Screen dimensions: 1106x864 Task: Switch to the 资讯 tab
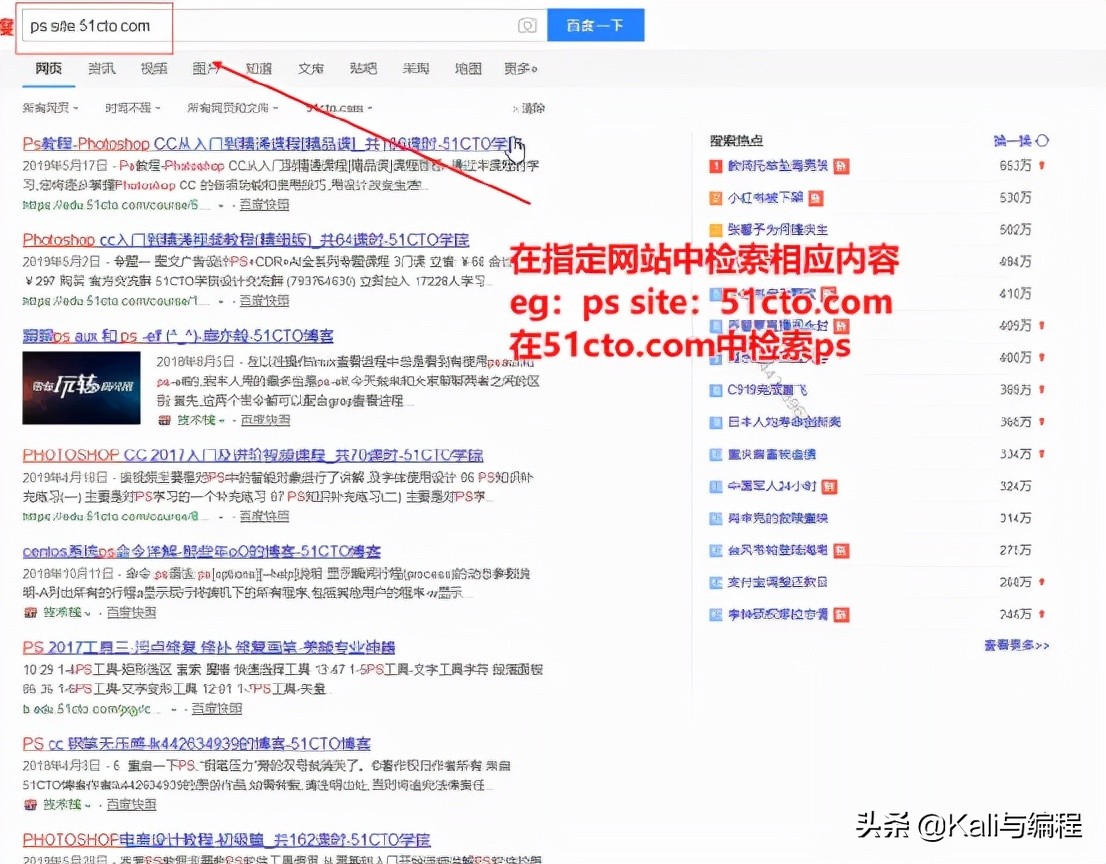[x=102, y=68]
